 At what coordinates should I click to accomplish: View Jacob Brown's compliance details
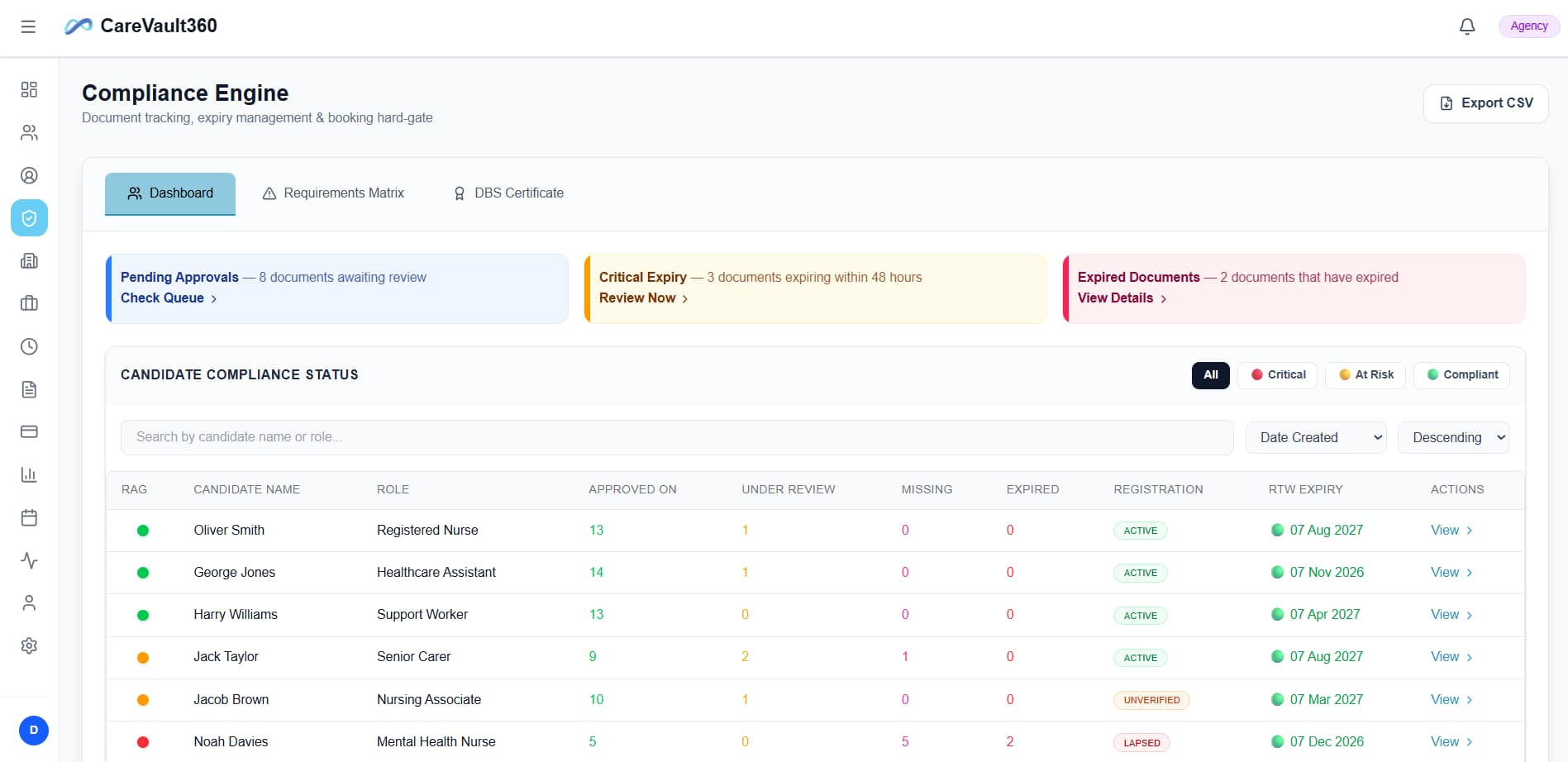click(x=1451, y=700)
